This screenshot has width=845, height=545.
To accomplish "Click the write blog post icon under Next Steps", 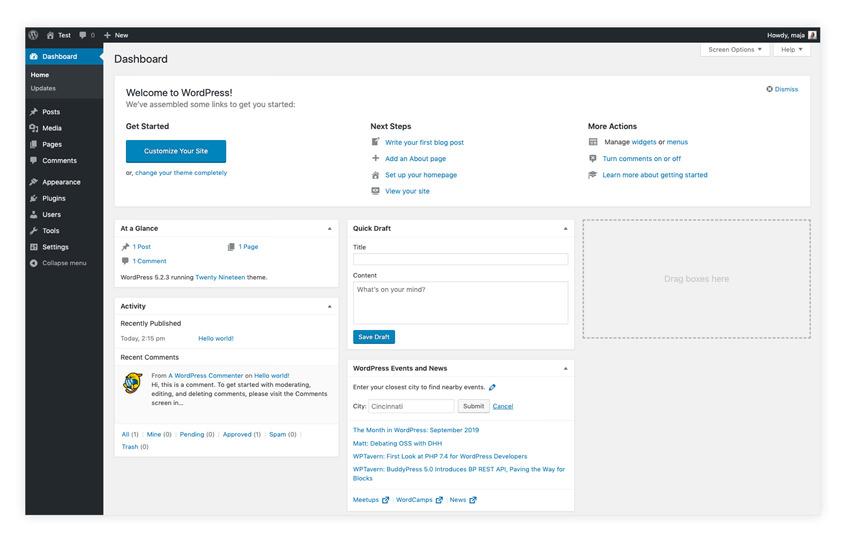I will (376, 142).
